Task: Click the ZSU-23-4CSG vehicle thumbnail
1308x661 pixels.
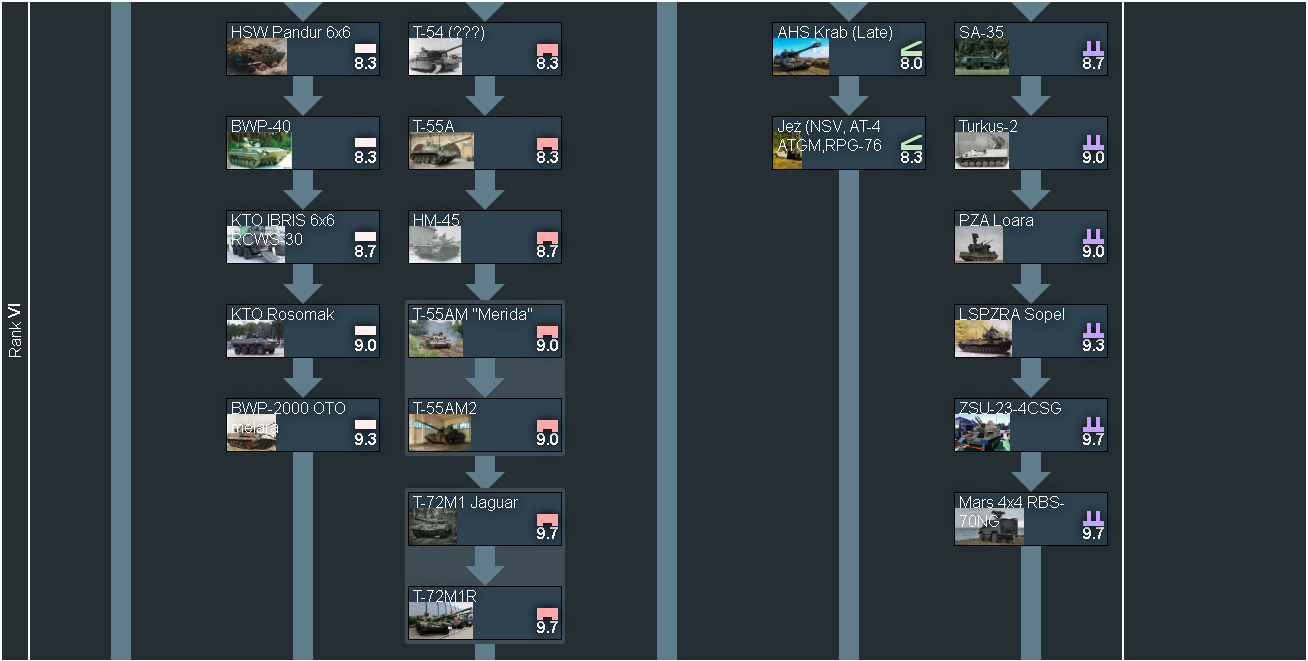Action: 982,433
